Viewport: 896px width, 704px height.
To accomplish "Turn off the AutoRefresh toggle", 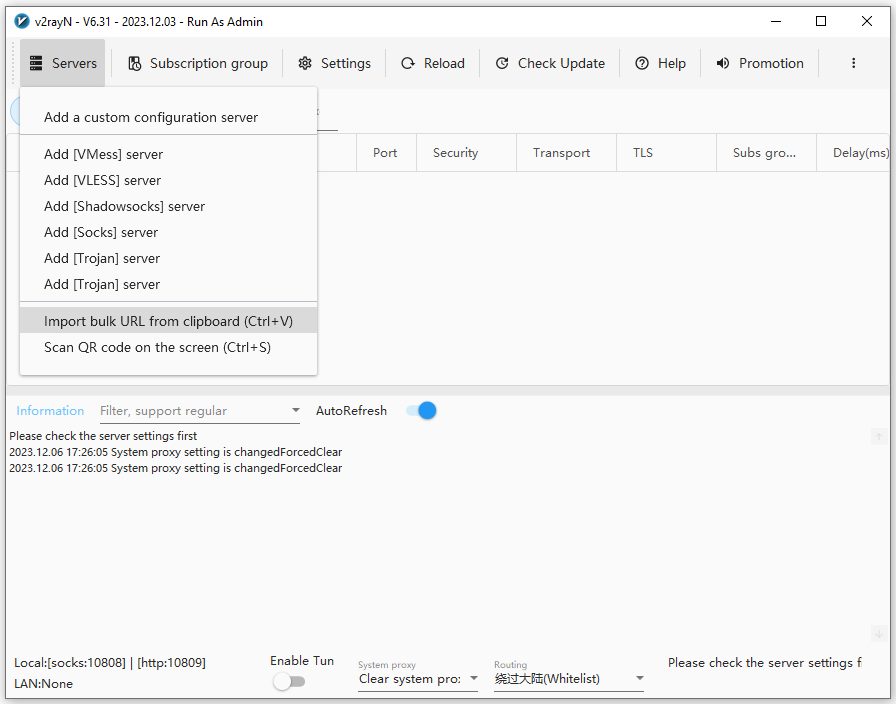I will click(422, 410).
